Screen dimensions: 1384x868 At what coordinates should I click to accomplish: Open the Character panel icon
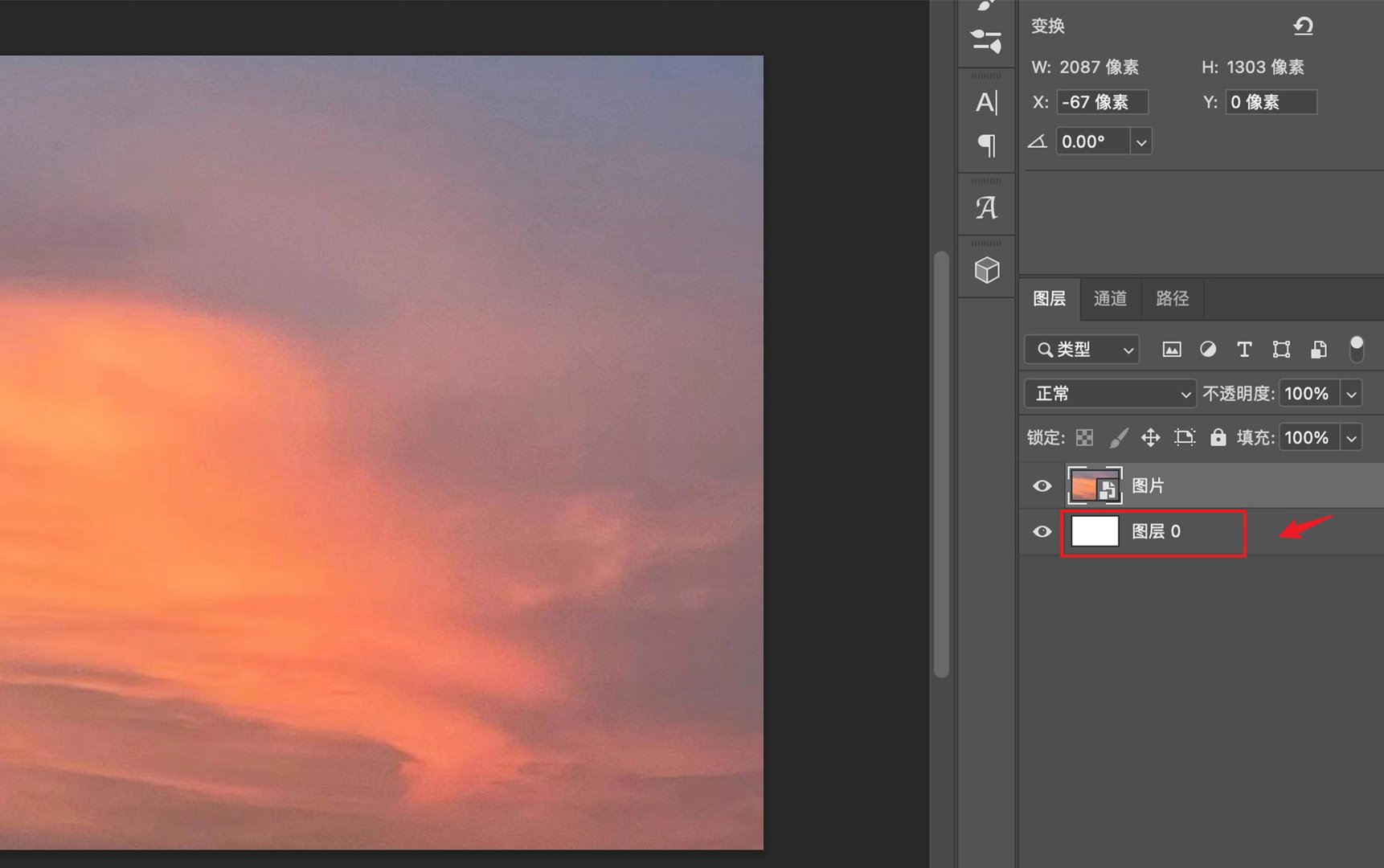[x=986, y=103]
